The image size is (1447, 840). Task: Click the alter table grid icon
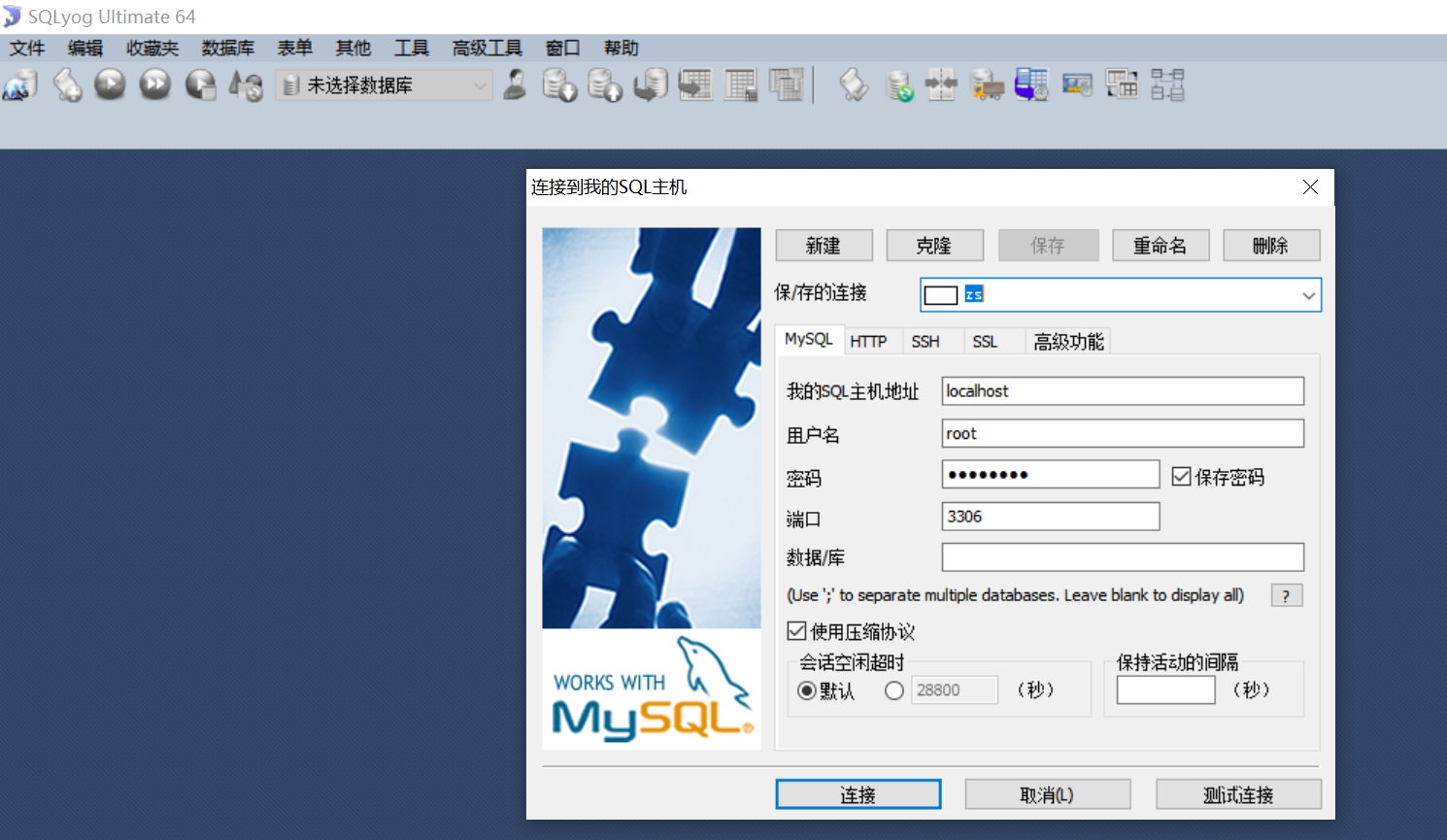(741, 85)
